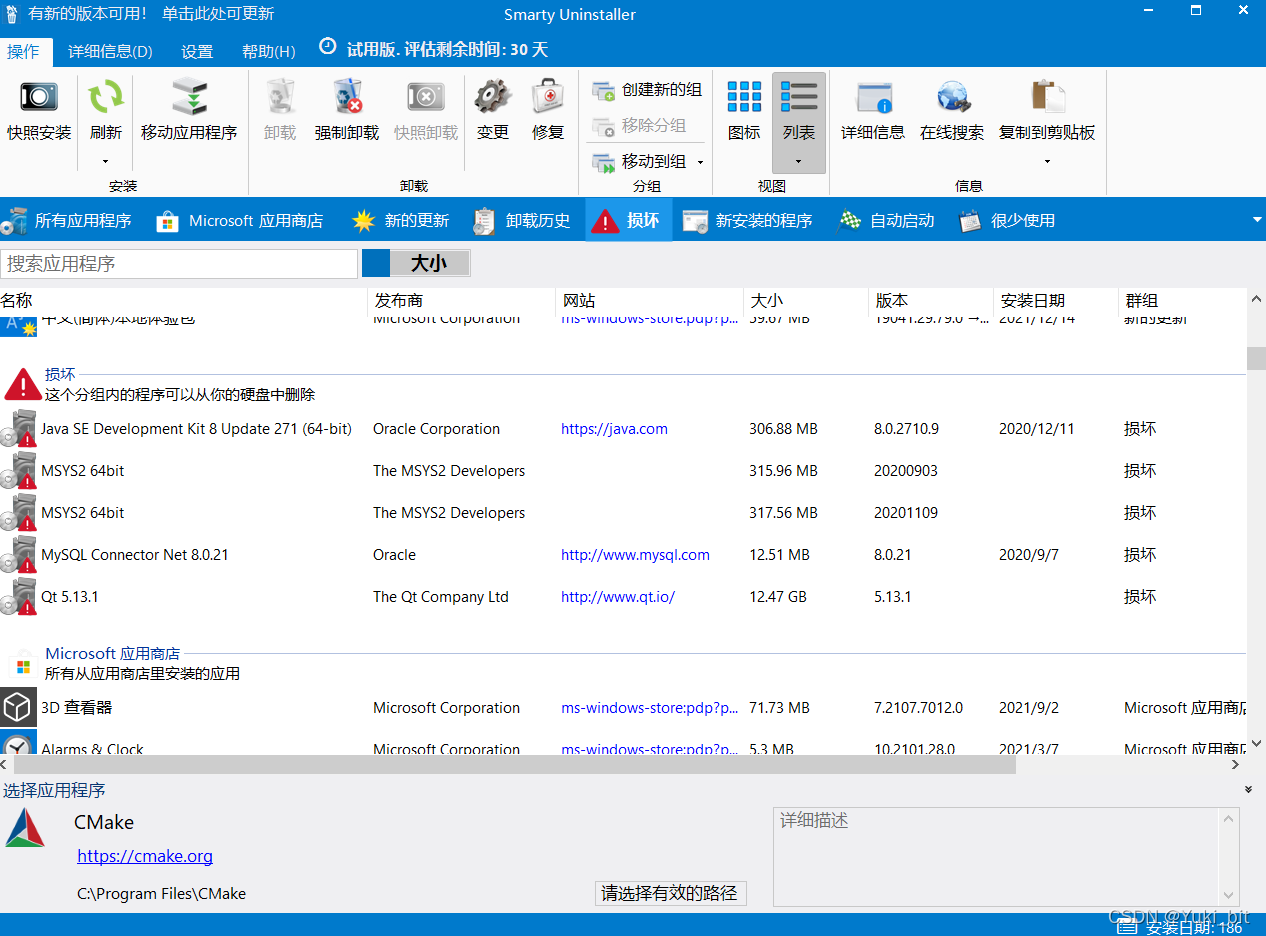Open 复制到剪贴板 dropdown arrow

(1047, 161)
